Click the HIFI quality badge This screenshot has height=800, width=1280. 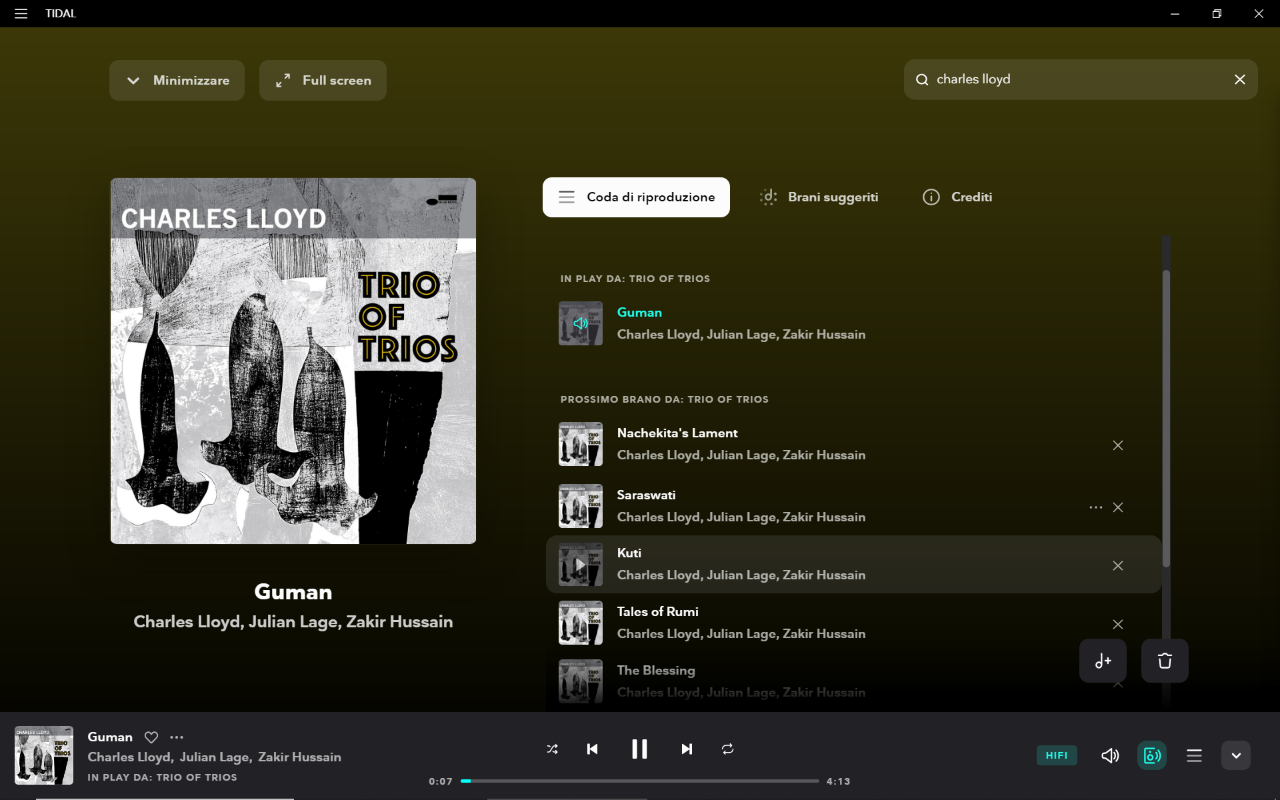1056,756
